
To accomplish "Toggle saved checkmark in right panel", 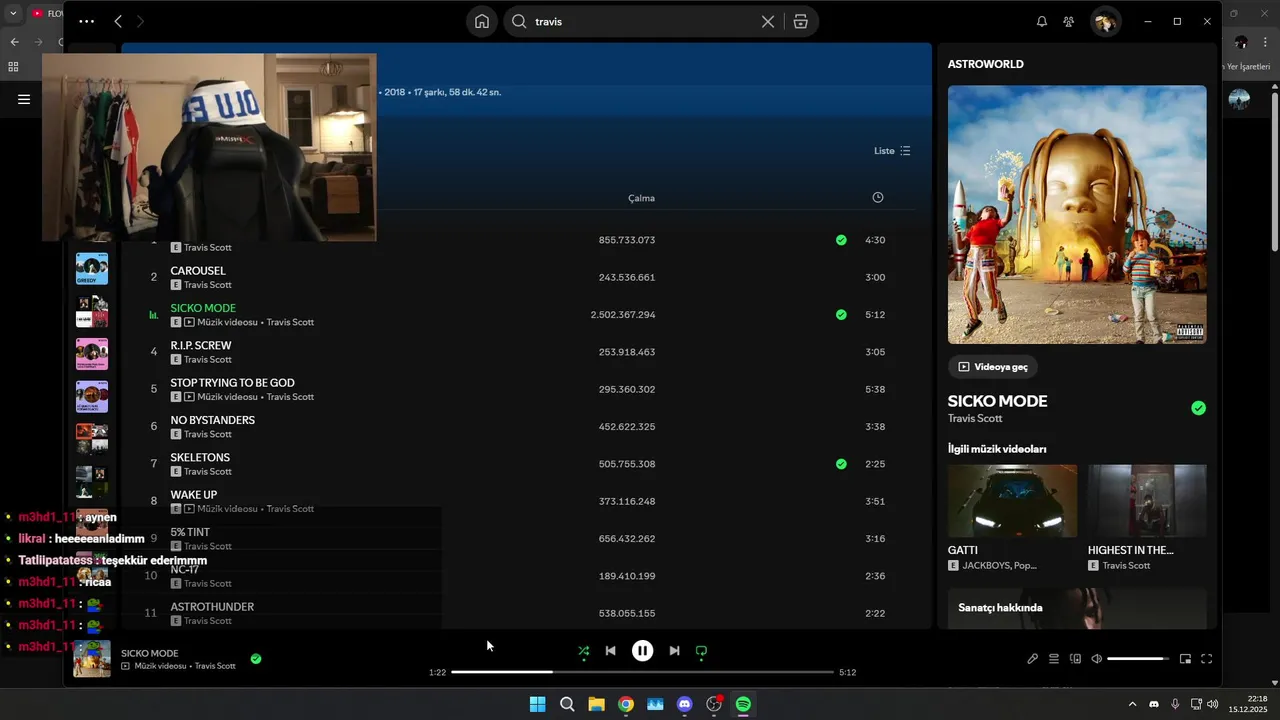I will pyautogui.click(x=1199, y=408).
